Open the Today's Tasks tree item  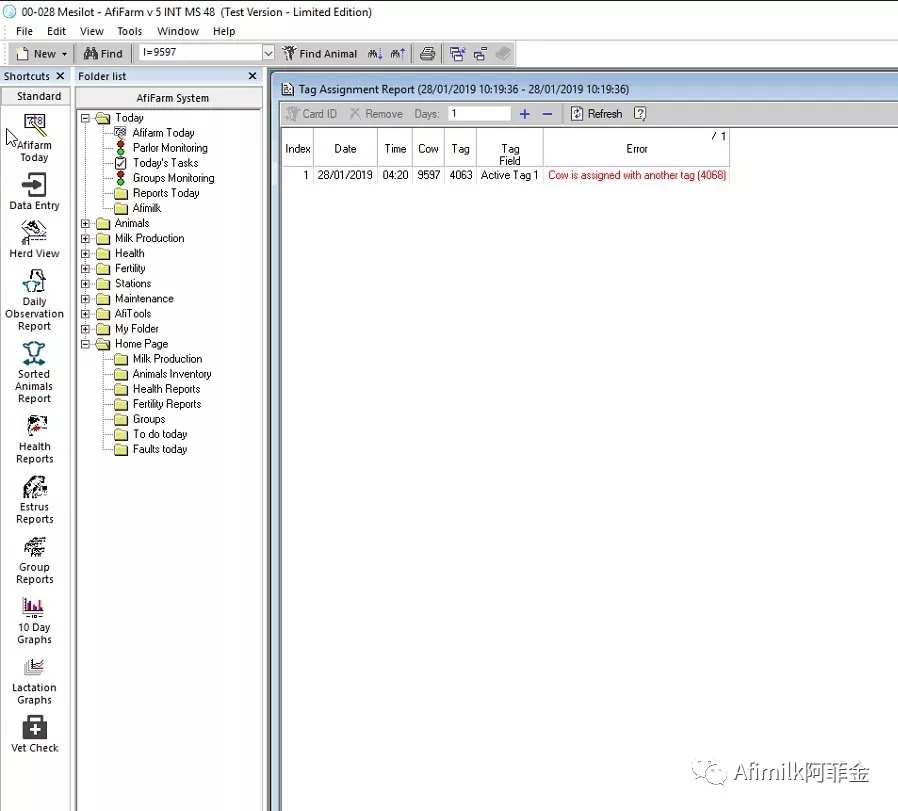tap(166, 163)
